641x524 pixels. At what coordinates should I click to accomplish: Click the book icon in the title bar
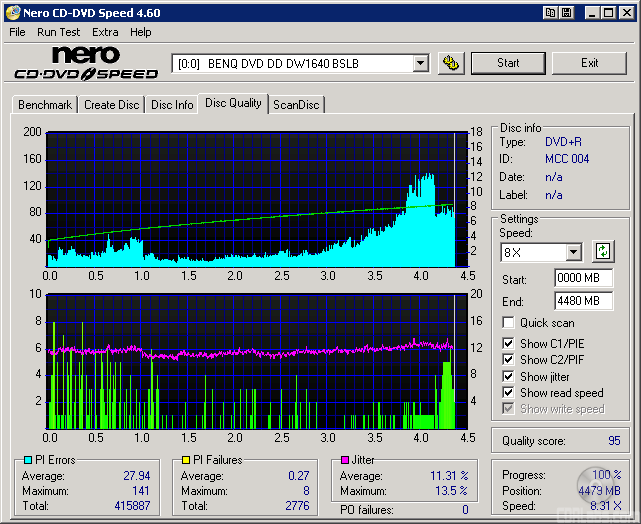(551, 12)
